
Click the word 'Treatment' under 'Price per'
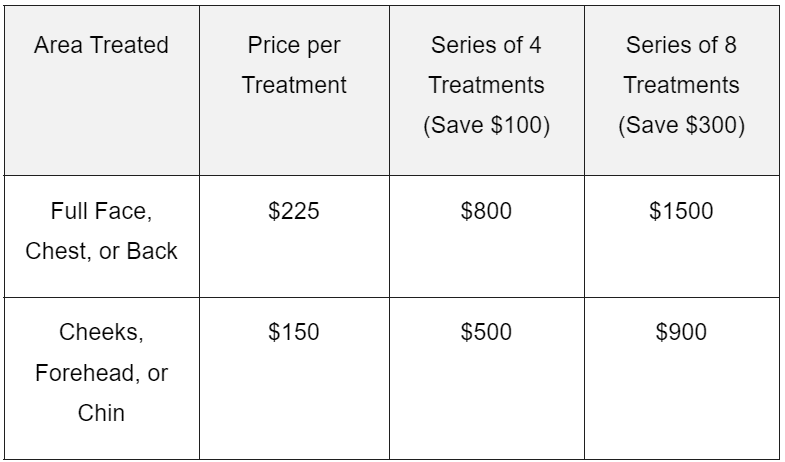[x=294, y=86]
